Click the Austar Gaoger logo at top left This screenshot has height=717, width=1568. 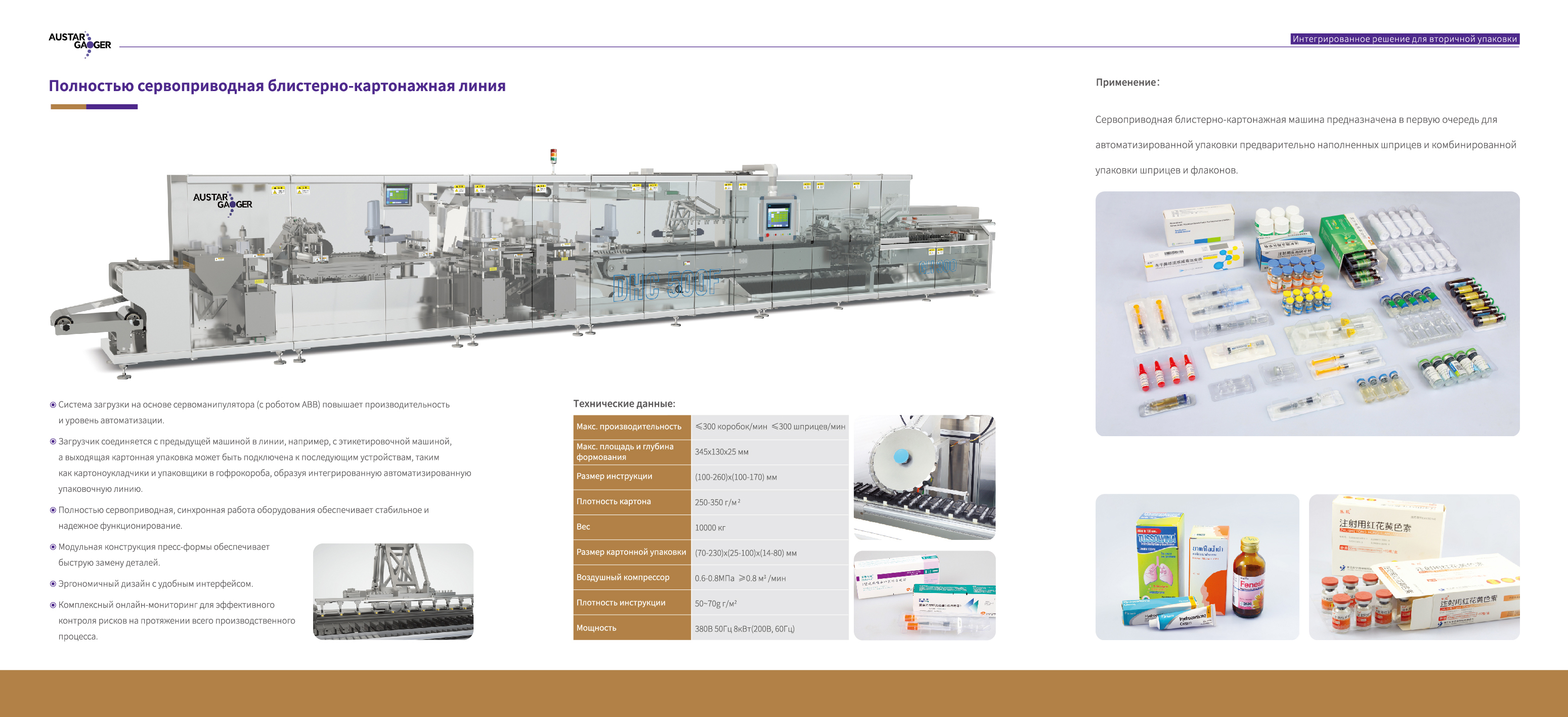[x=80, y=44]
